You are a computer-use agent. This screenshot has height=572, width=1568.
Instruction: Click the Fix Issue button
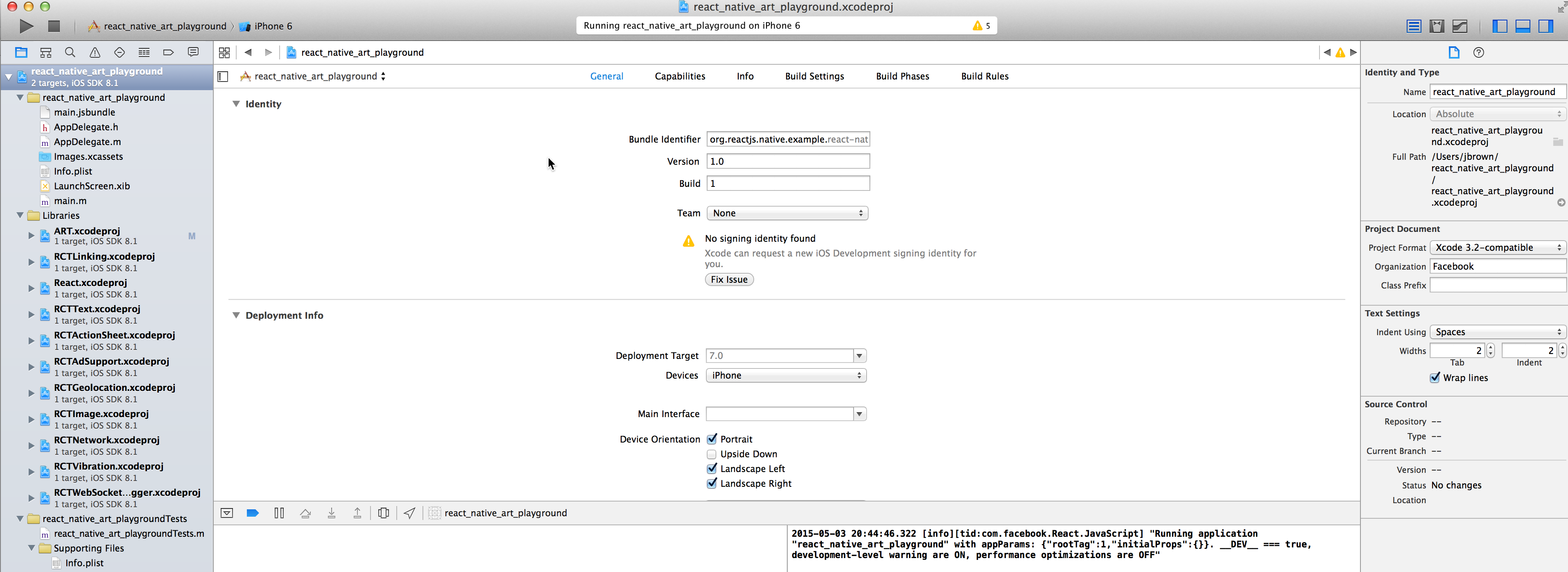pyautogui.click(x=729, y=279)
